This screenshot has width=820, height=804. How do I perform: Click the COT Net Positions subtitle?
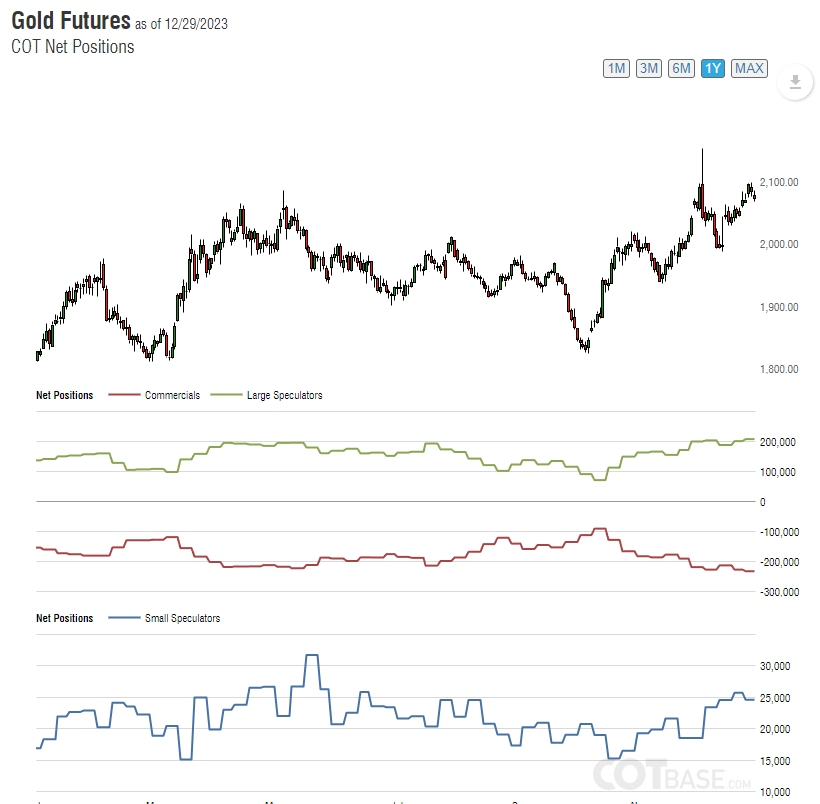click(72, 46)
